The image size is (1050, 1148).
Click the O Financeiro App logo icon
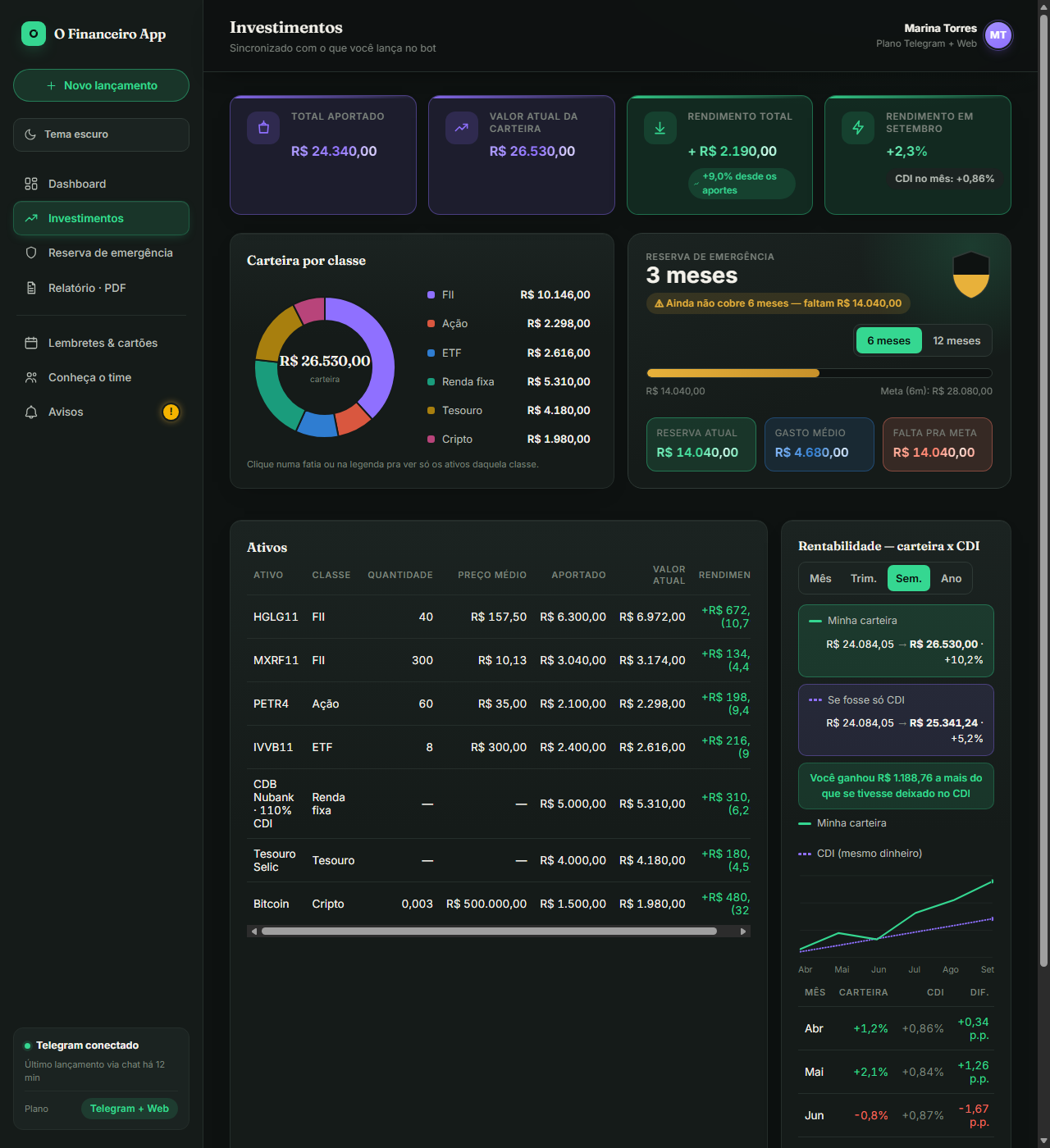34,34
